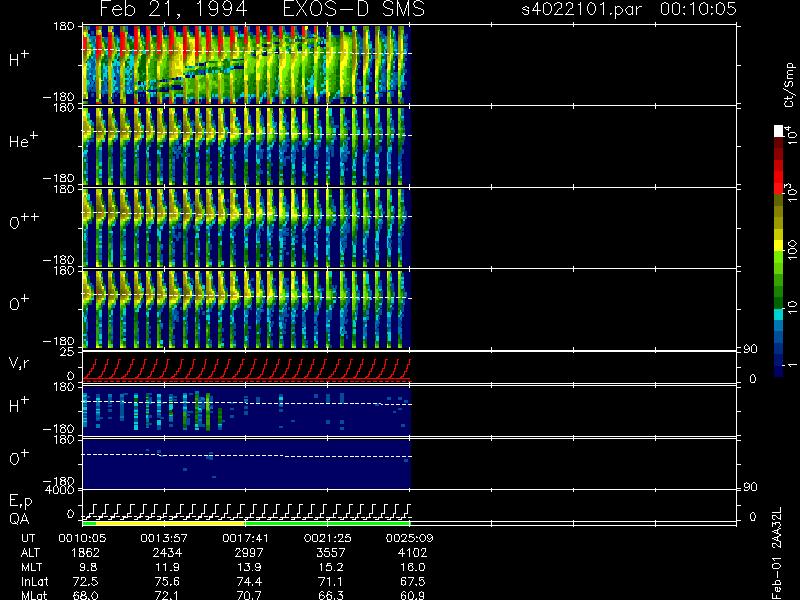Click the cyan segment of the color bar

tap(779, 315)
